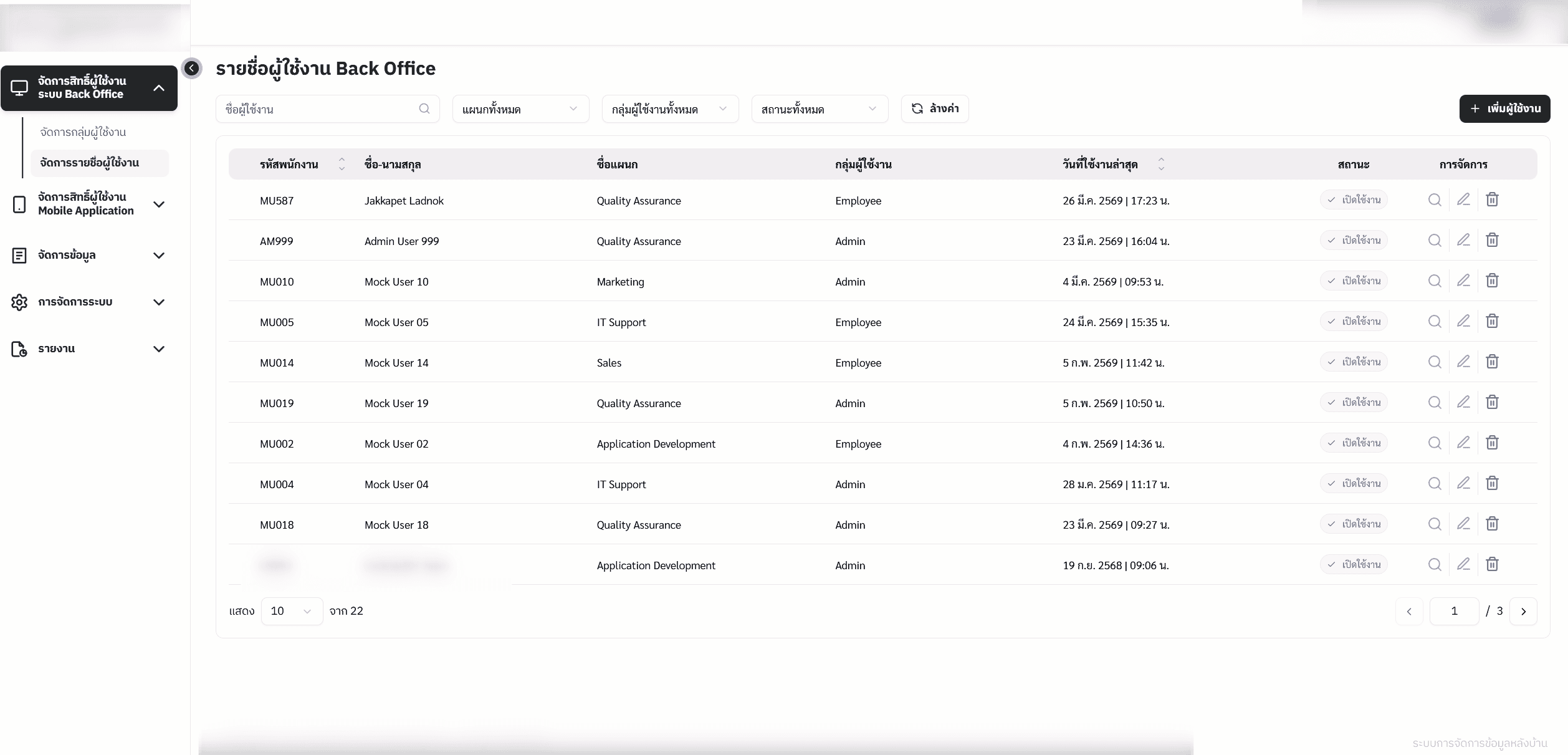
Task: Click edit pencil for Mock User 14
Action: coord(1463,362)
